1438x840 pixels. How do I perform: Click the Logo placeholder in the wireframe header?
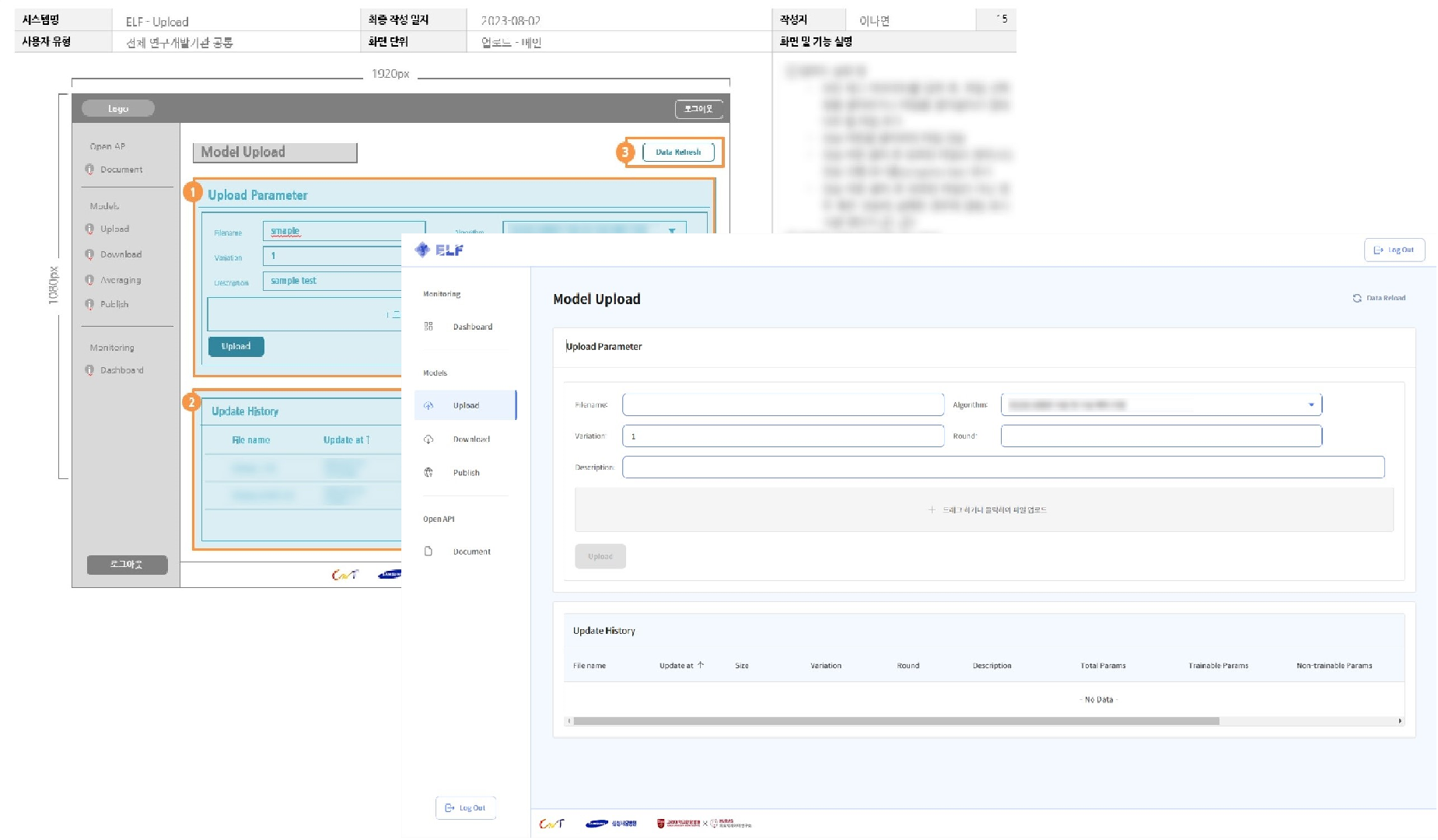click(x=118, y=109)
